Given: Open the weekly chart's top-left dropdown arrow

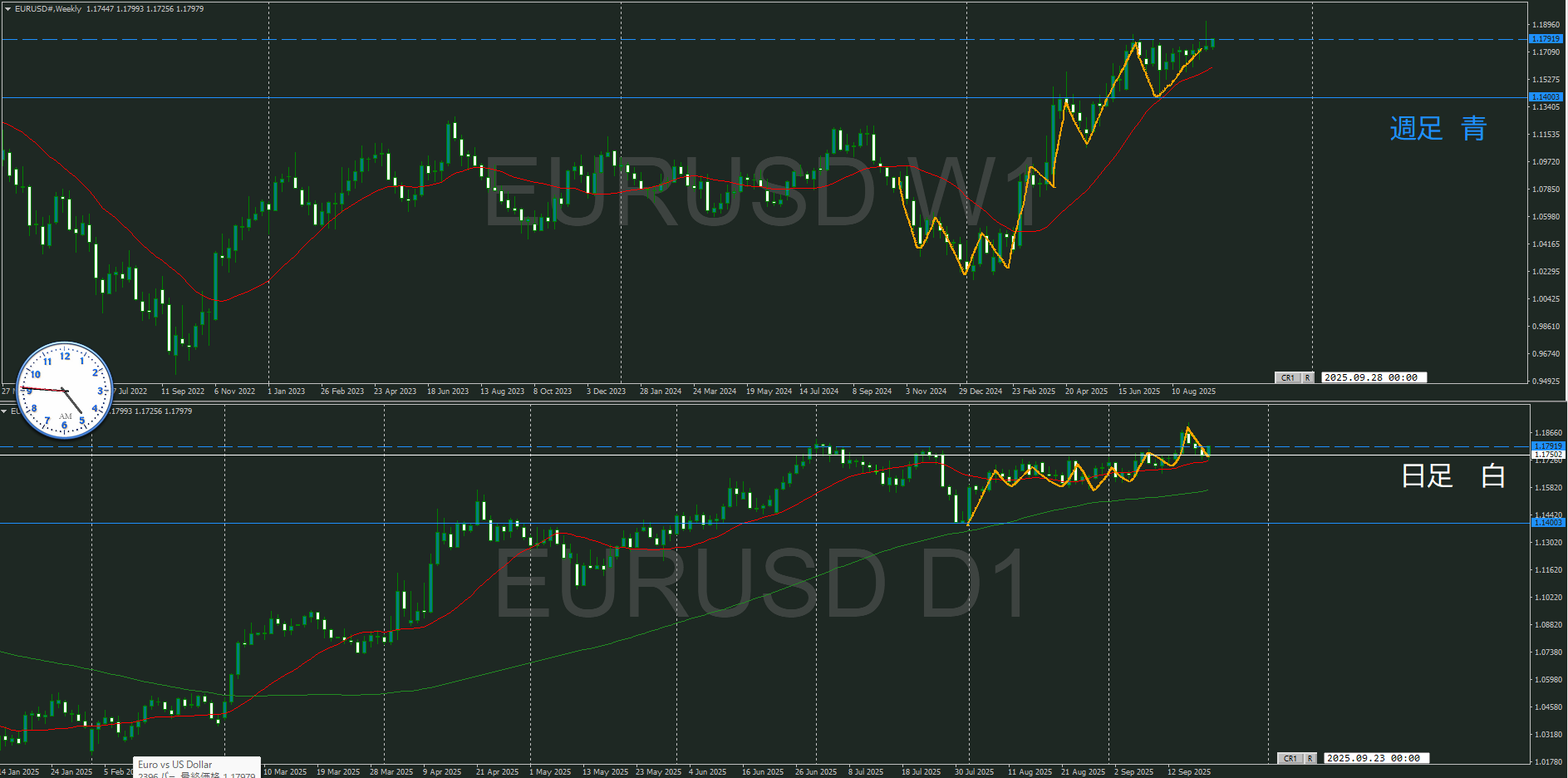Looking at the screenshot, I should tap(7, 9).
